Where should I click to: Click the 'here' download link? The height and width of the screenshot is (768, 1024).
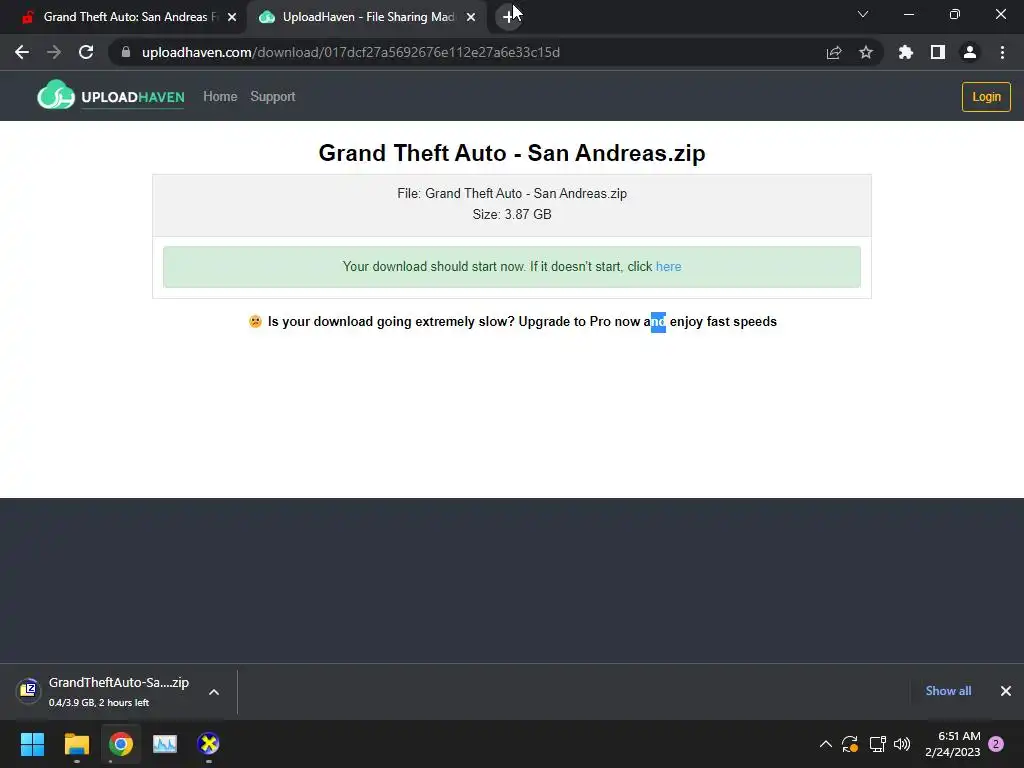[x=668, y=266]
